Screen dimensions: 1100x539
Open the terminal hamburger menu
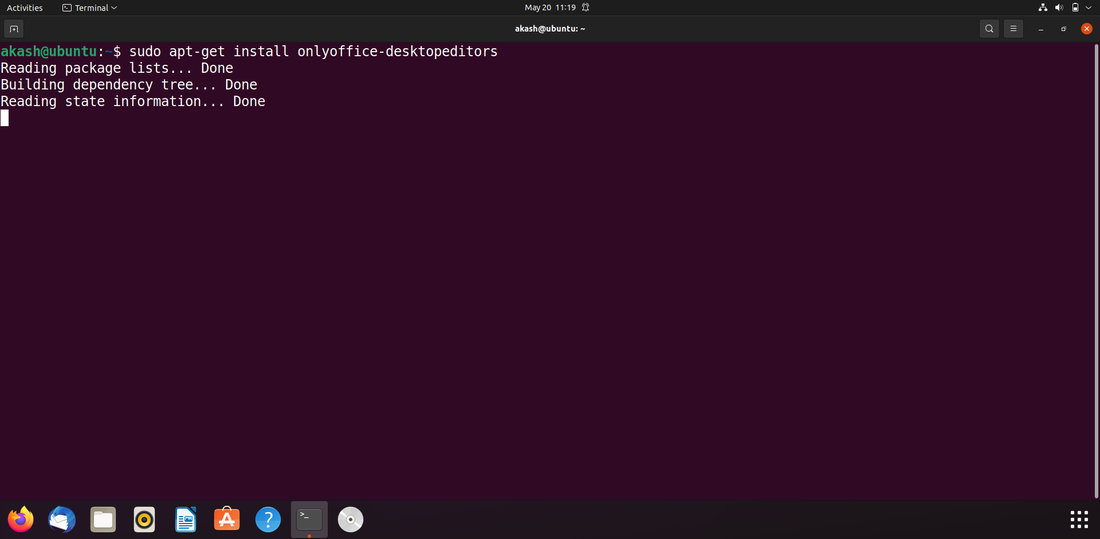1013,29
